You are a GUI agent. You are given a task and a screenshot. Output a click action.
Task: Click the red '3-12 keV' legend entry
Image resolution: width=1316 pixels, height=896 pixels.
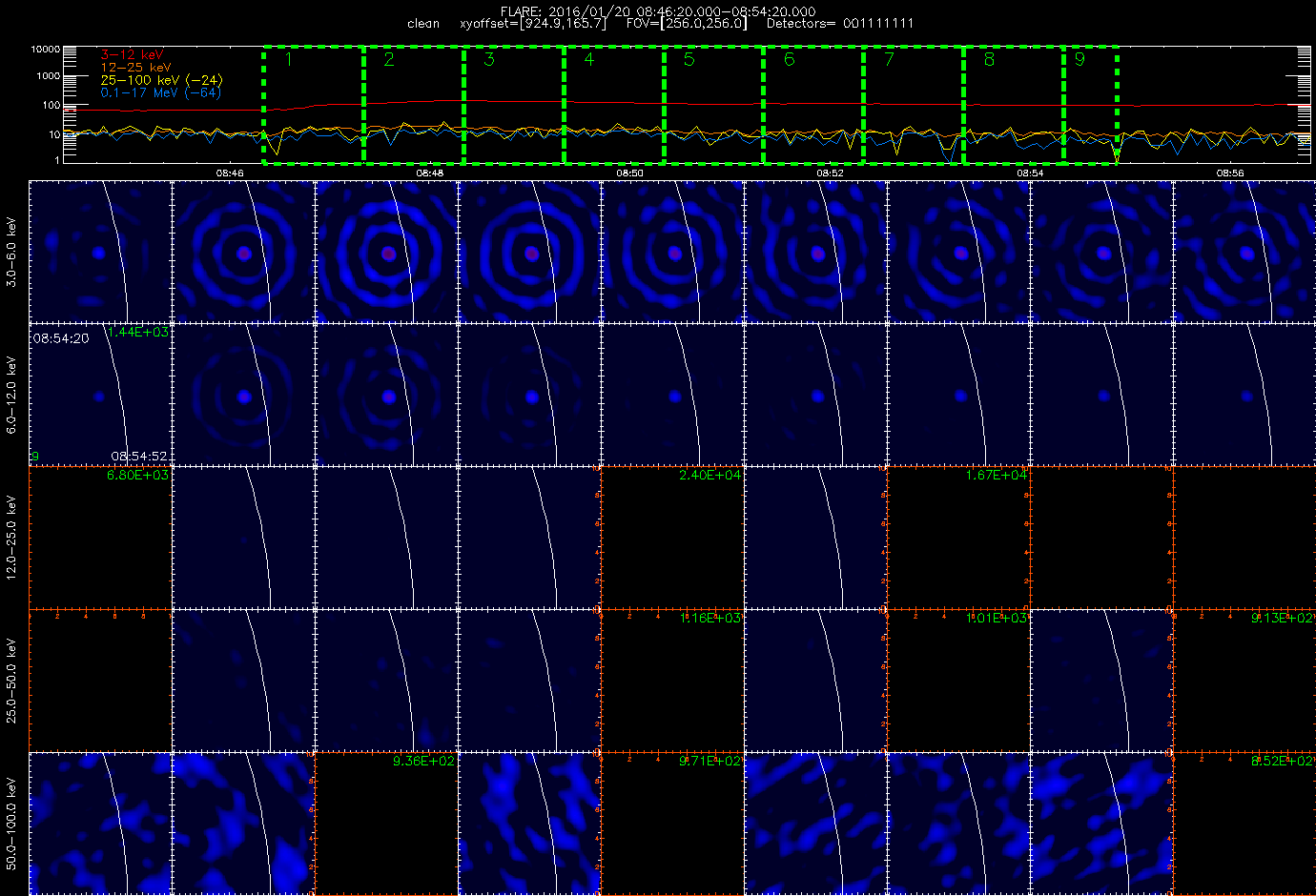click(132, 55)
